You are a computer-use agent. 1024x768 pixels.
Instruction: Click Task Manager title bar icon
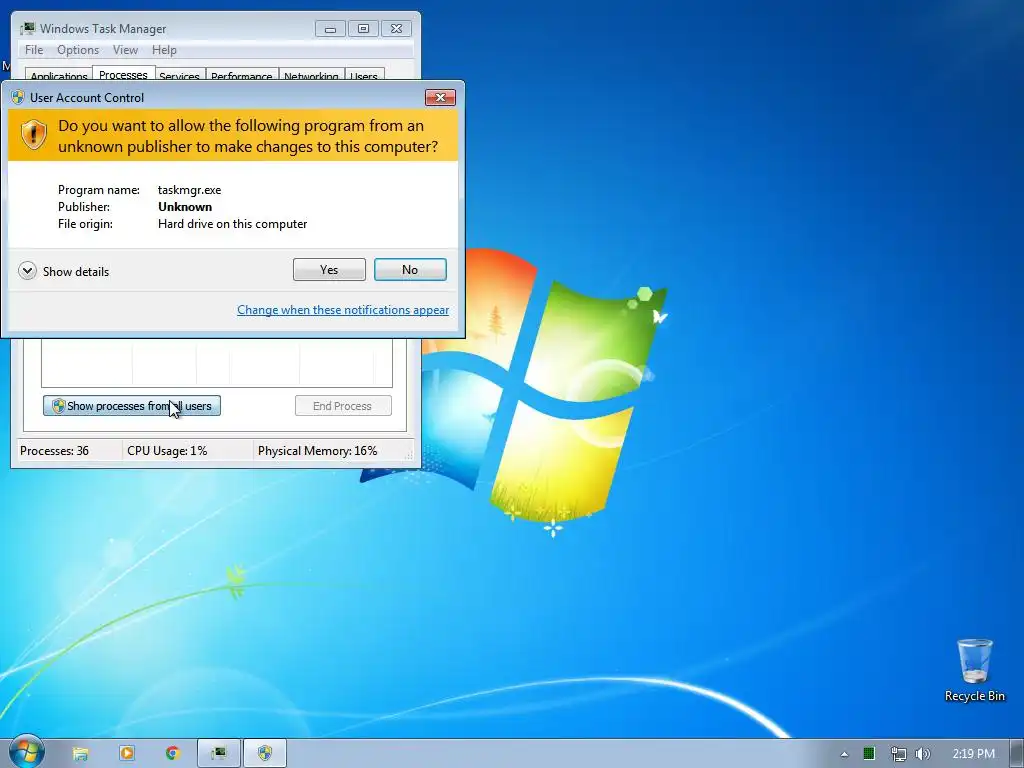point(27,28)
